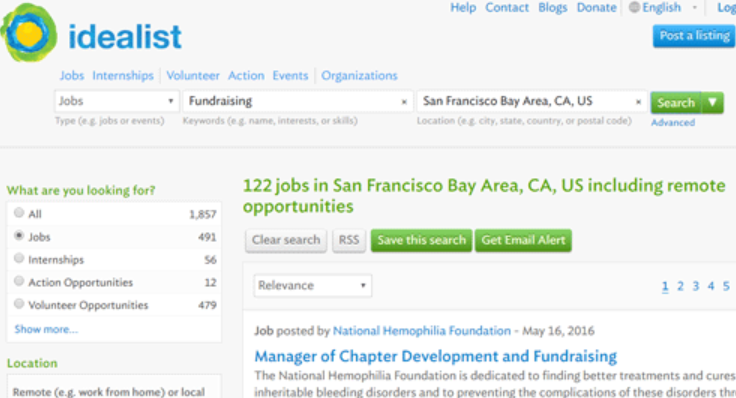Clear the Fundraising keyword field with x
The width and height of the screenshot is (736, 398).
pos(404,101)
